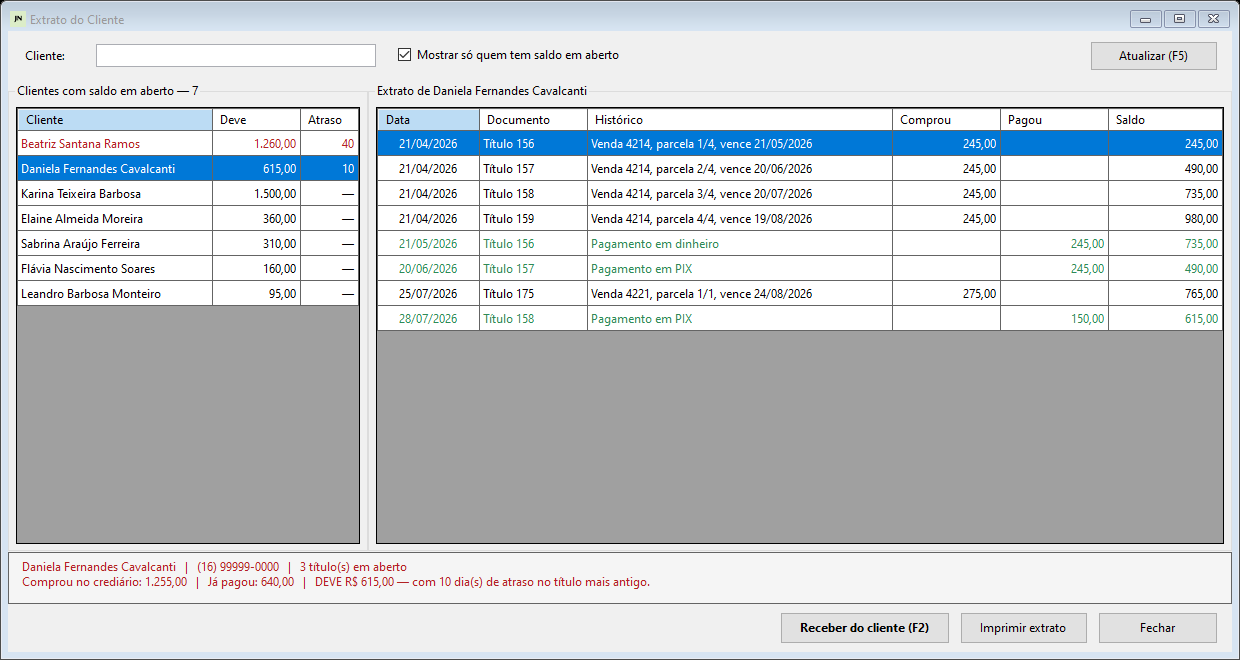Viewport: 1240px width, 660px height.
Task: Select the Título 157 sale row, parcela 2/4
Action: pyautogui.click(x=800, y=169)
